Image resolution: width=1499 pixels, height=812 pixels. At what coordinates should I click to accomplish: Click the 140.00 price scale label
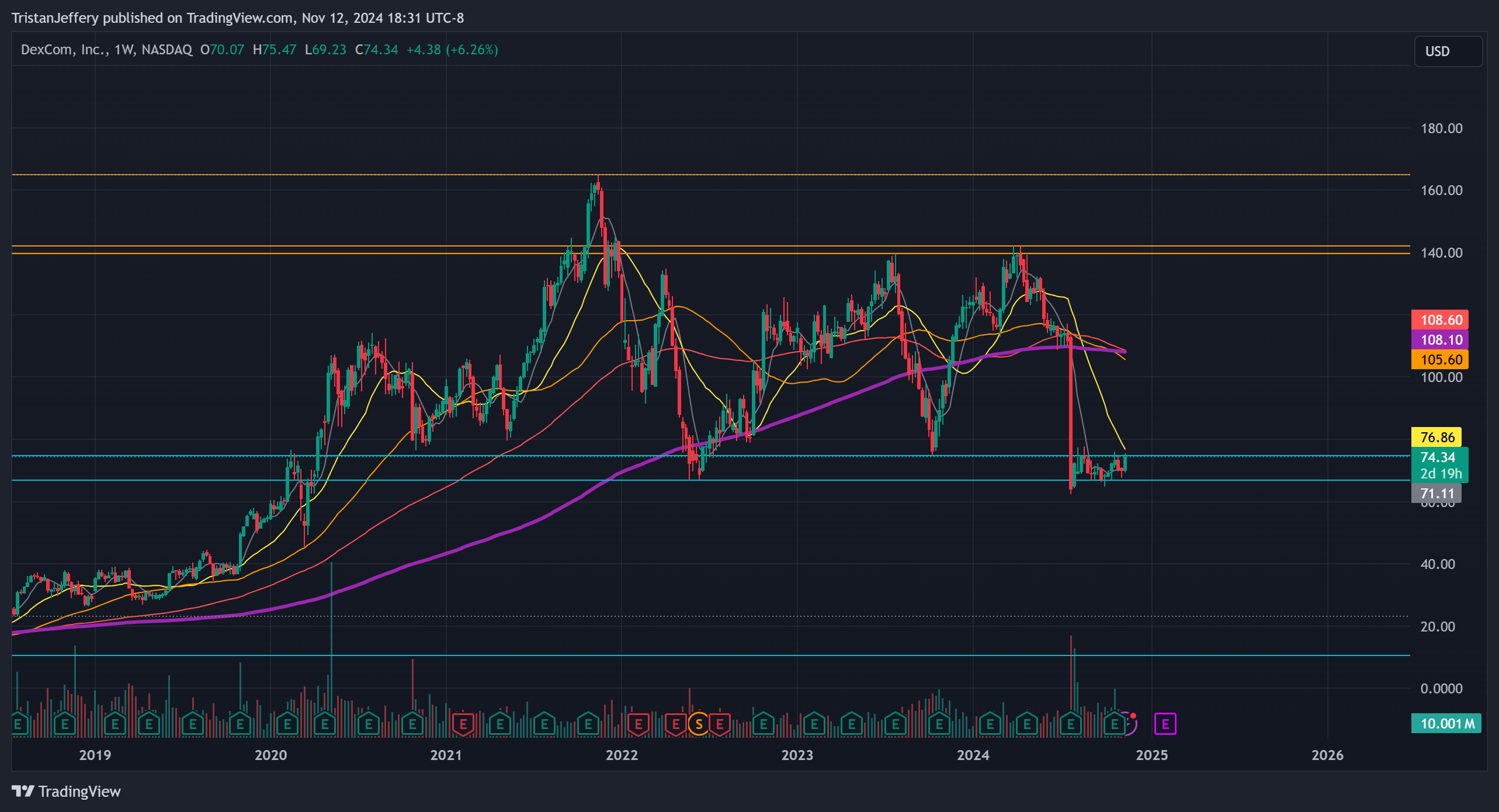1441,253
